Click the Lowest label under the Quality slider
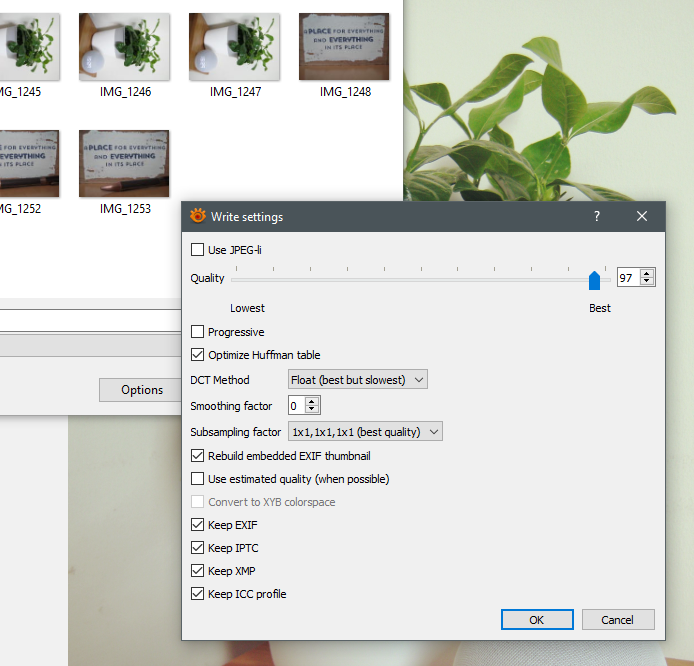This screenshot has height=666, width=694. 247,308
